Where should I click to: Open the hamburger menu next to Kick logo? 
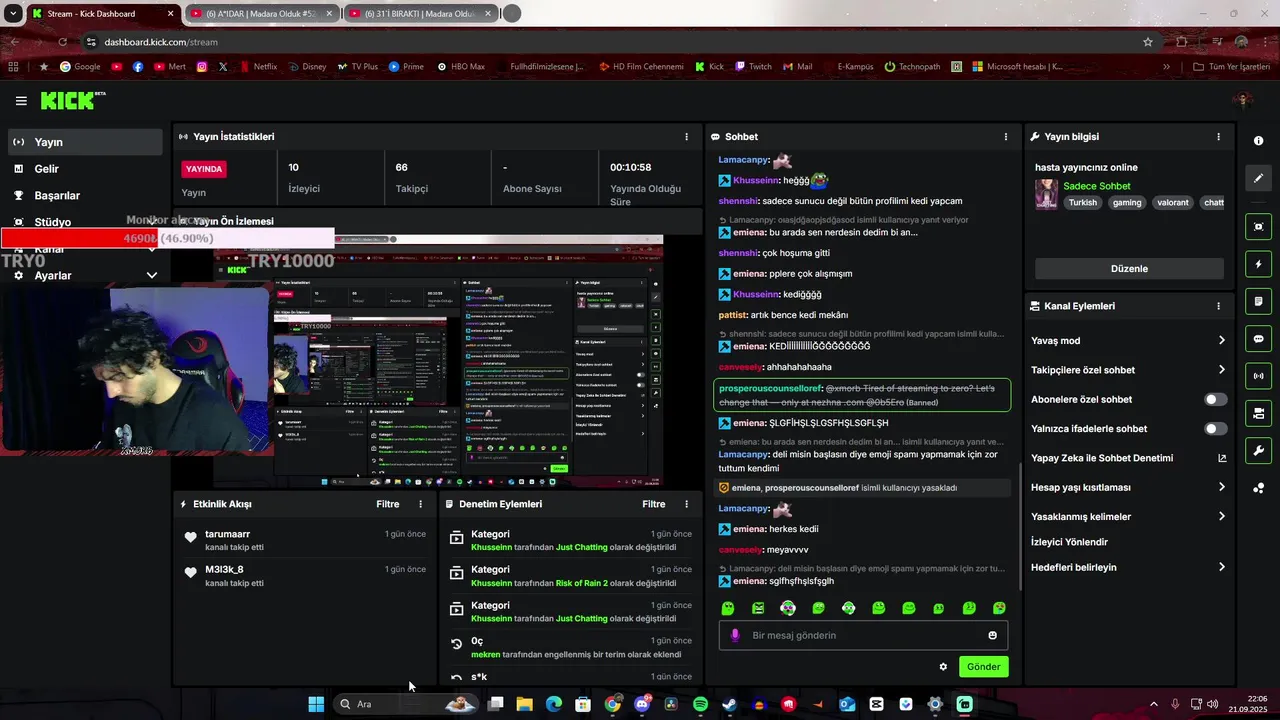coord(21,101)
